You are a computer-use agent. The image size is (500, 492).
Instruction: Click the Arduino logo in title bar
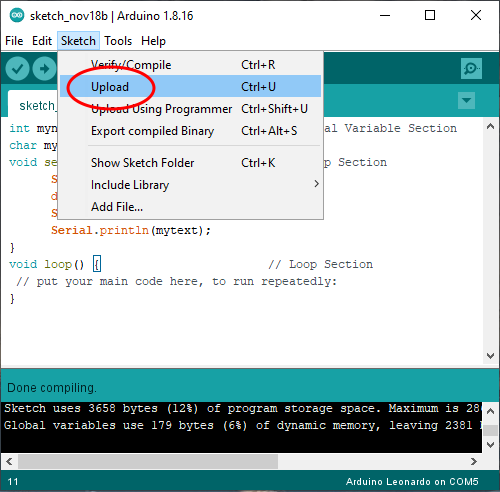click(x=17, y=15)
